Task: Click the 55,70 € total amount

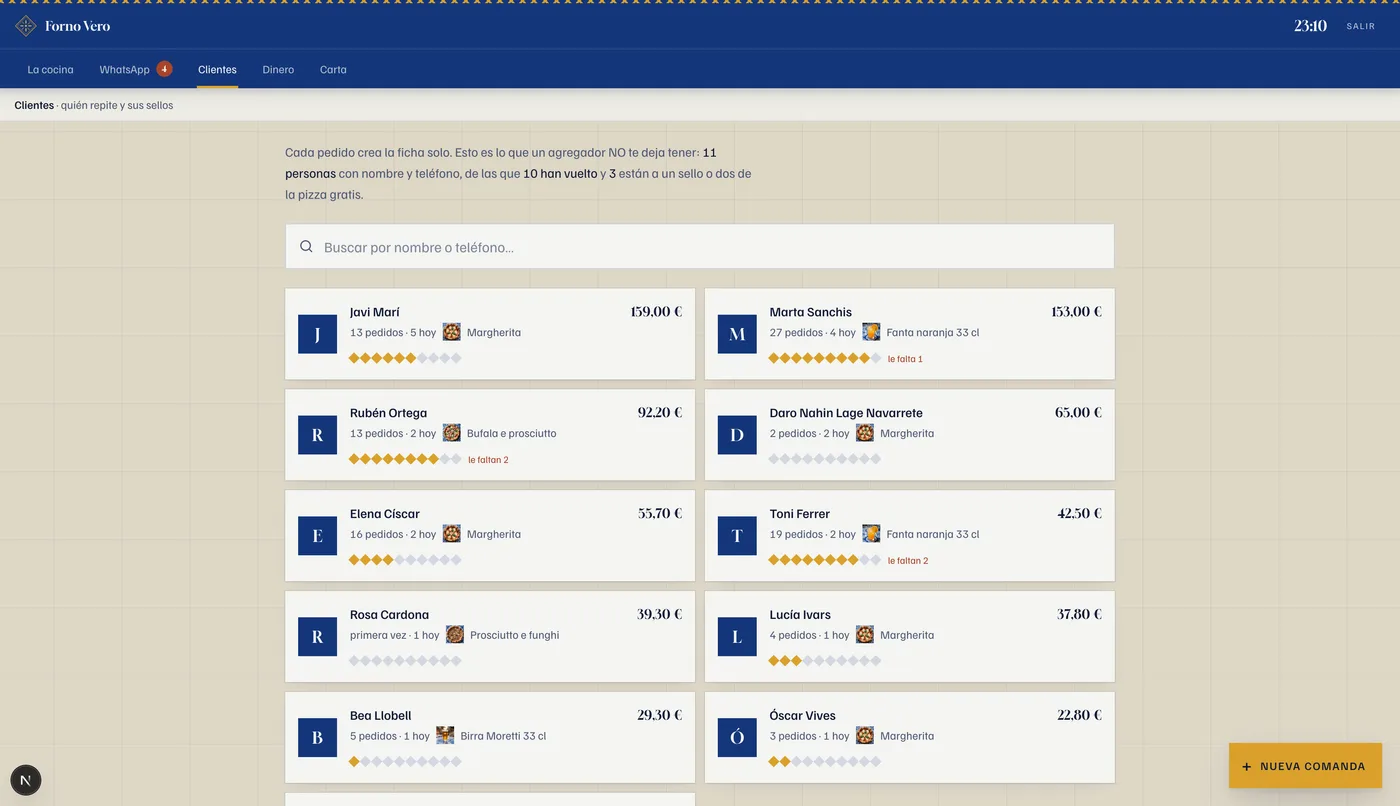Action: (660, 514)
